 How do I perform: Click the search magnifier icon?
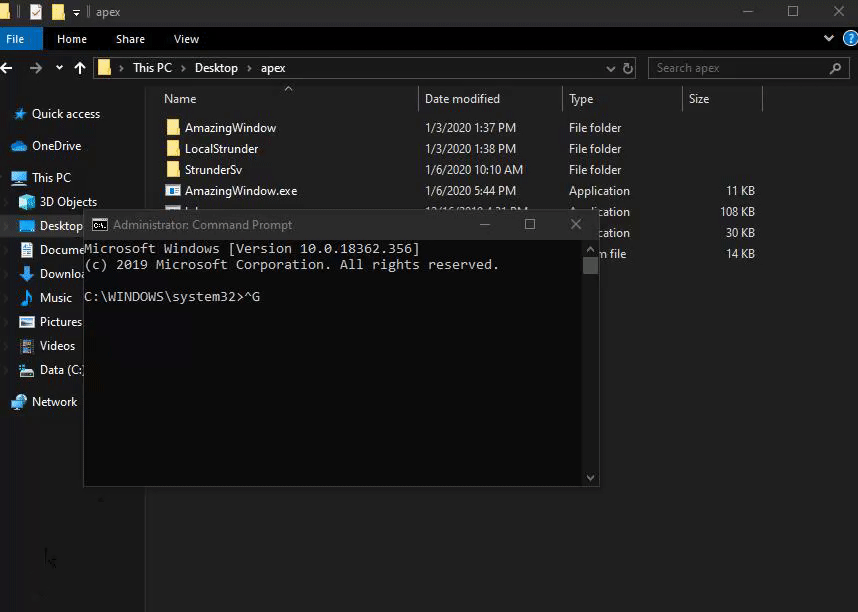(x=835, y=68)
